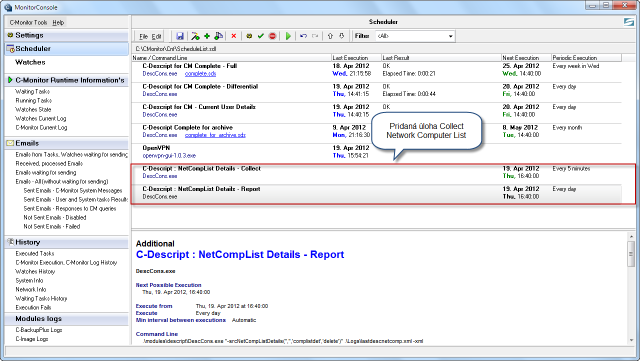The height and width of the screenshot is (361, 640).
Task: Click the greyed redo arrow icon
Action: pos(315,36)
